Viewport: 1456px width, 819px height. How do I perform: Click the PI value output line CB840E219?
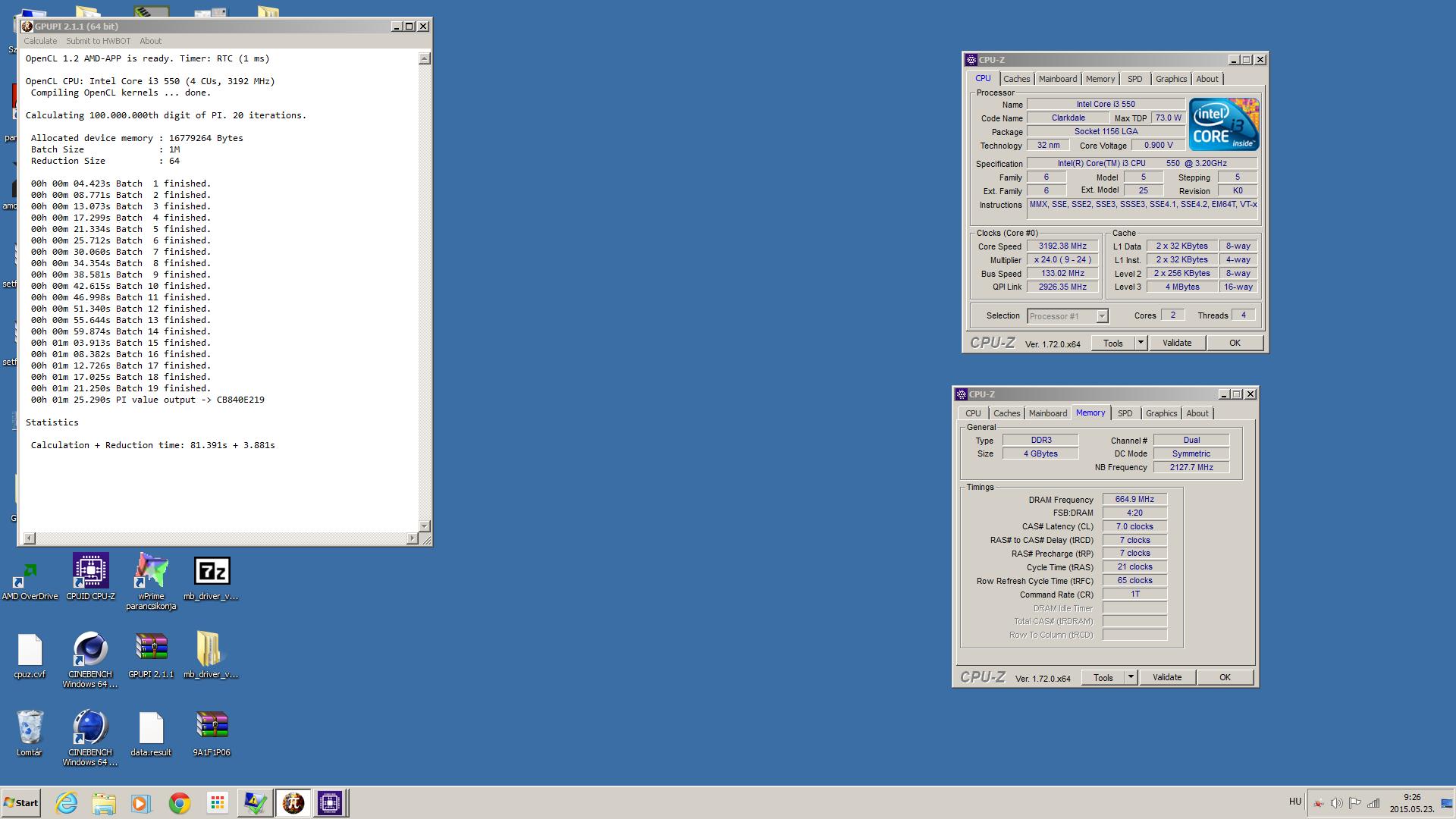coord(148,400)
